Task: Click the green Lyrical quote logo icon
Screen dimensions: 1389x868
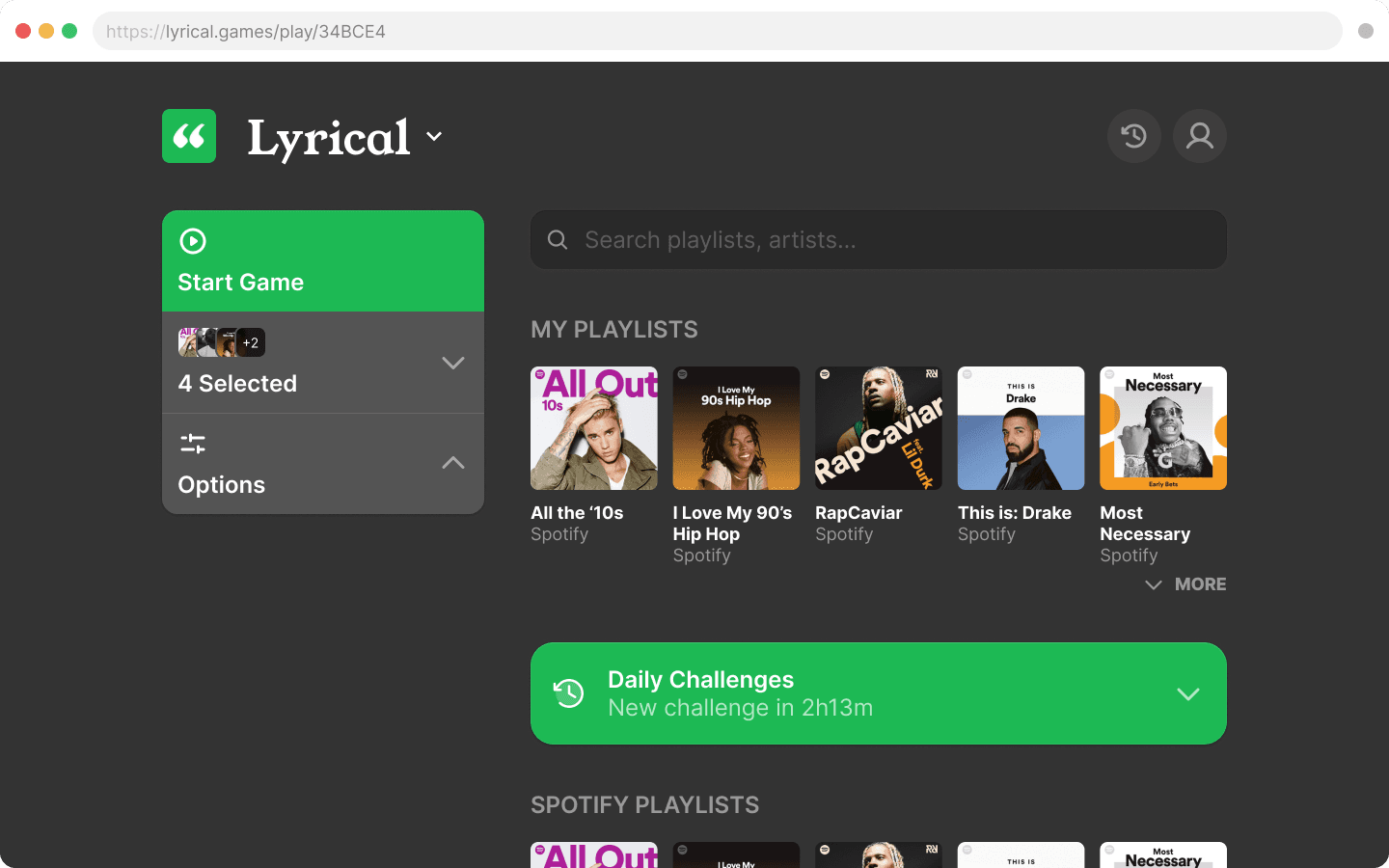Action: 189,136
